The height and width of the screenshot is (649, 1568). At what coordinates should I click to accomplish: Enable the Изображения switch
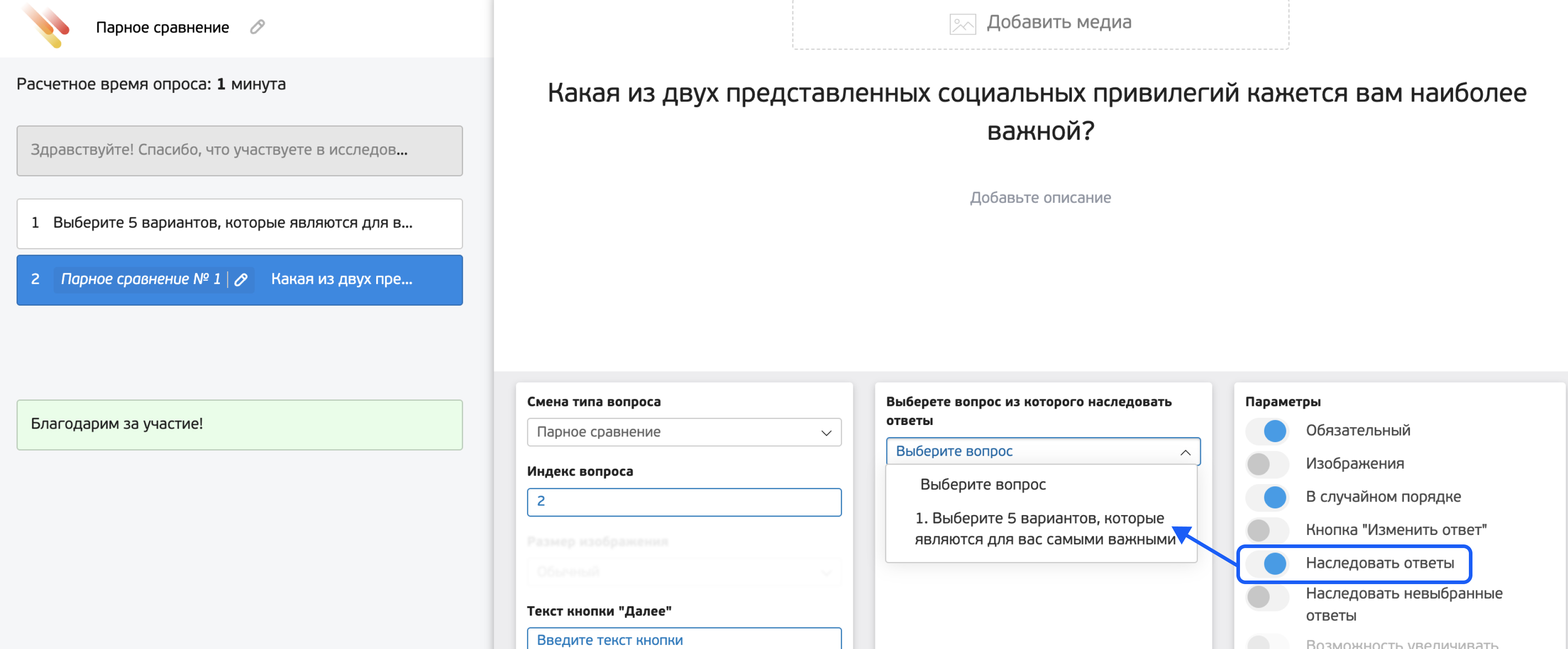tap(1267, 464)
